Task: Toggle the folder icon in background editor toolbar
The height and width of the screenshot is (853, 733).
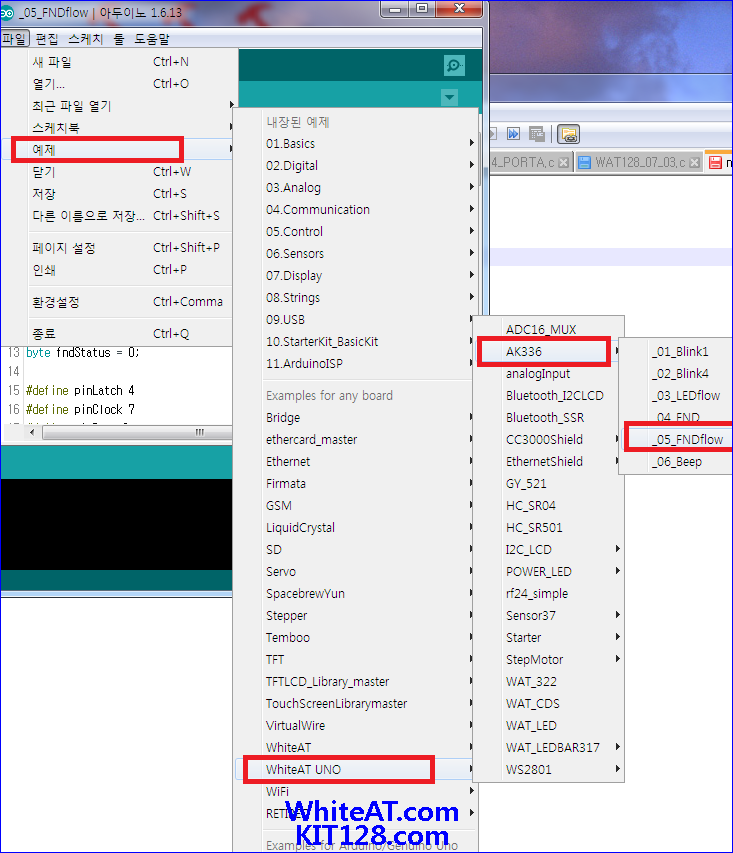Action: click(x=569, y=134)
